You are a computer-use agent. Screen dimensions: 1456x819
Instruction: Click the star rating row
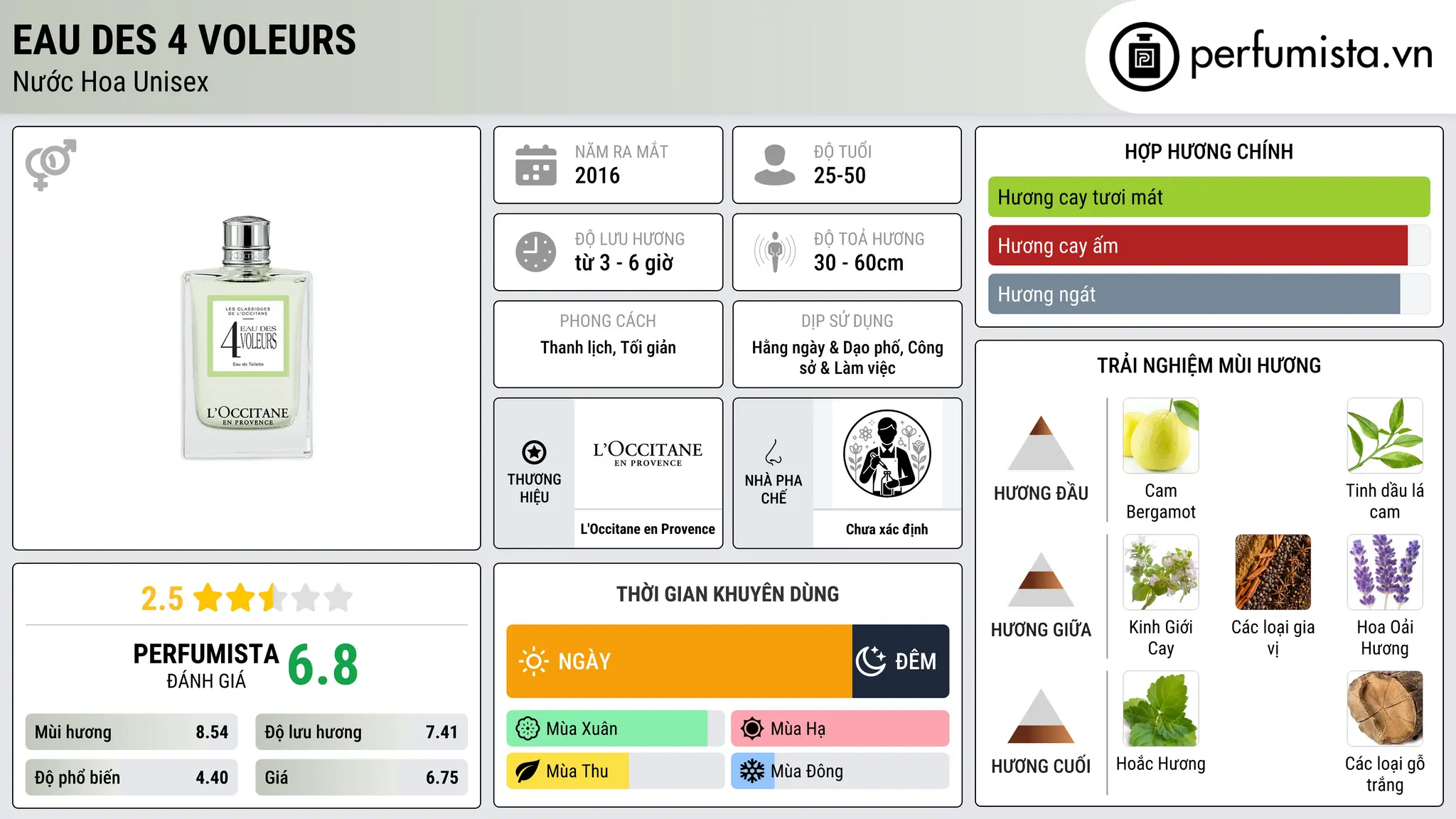(273, 598)
